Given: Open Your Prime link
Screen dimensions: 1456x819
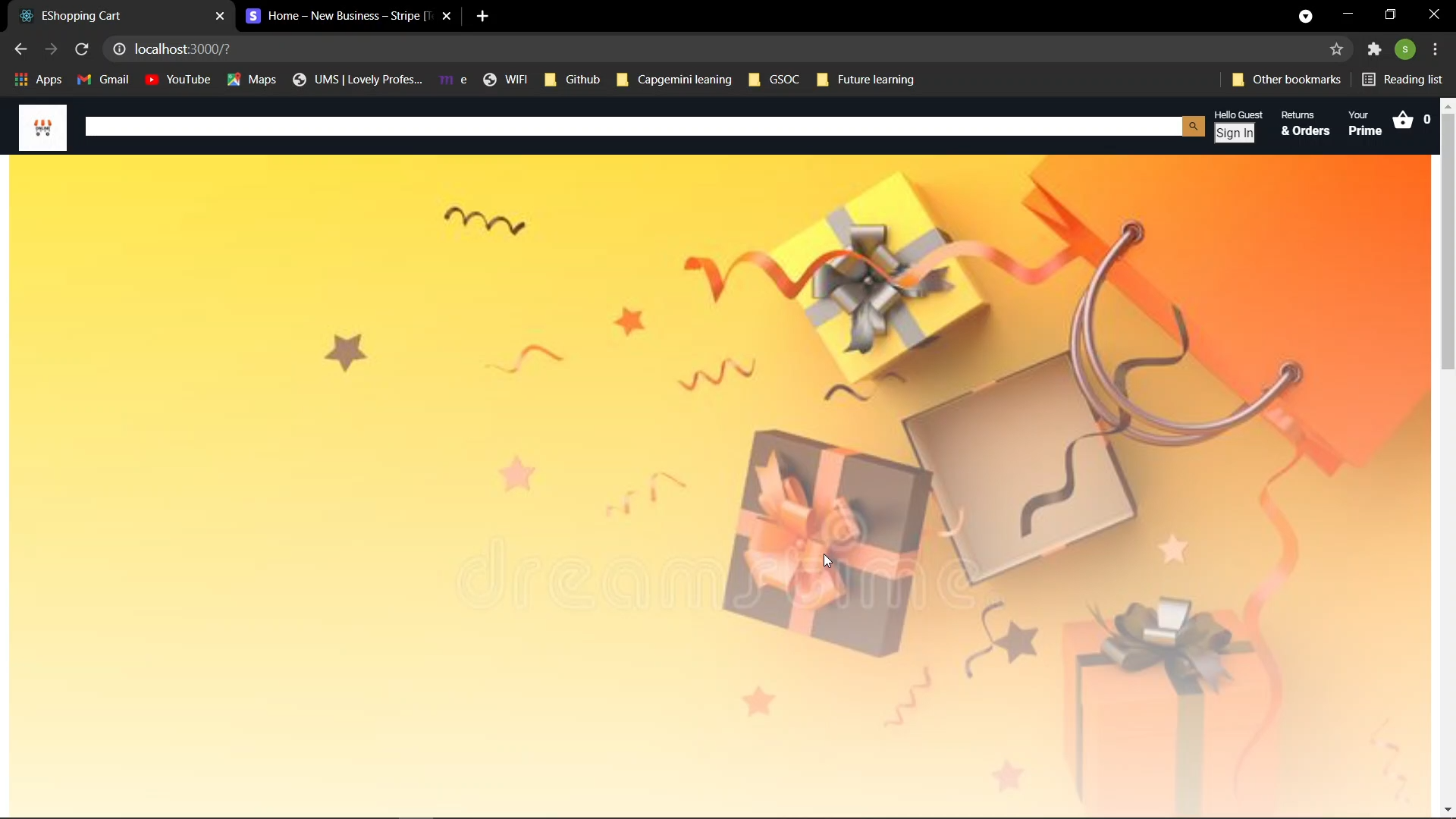Looking at the screenshot, I should pos(1364,124).
